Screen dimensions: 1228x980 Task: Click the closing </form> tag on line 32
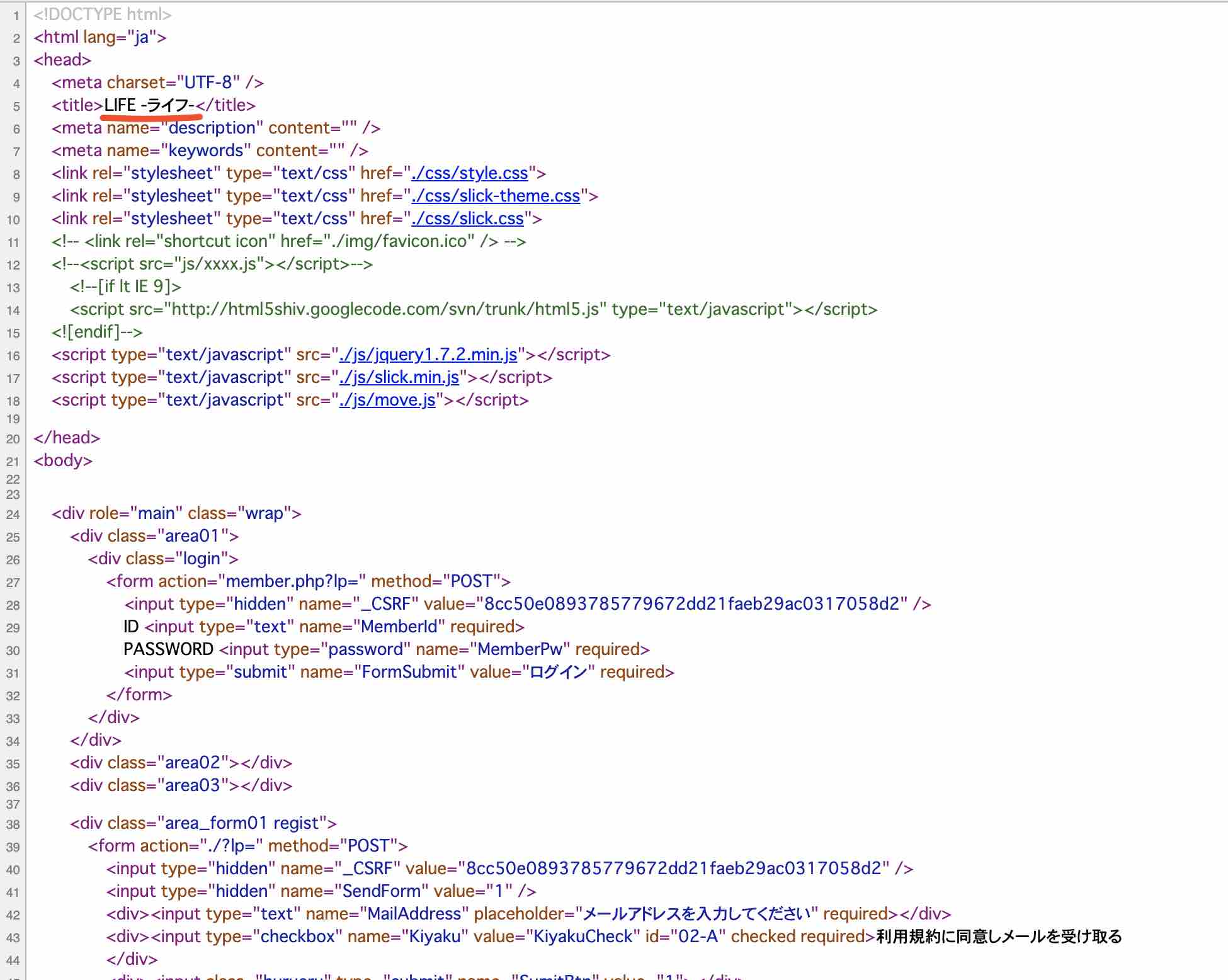(x=139, y=695)
